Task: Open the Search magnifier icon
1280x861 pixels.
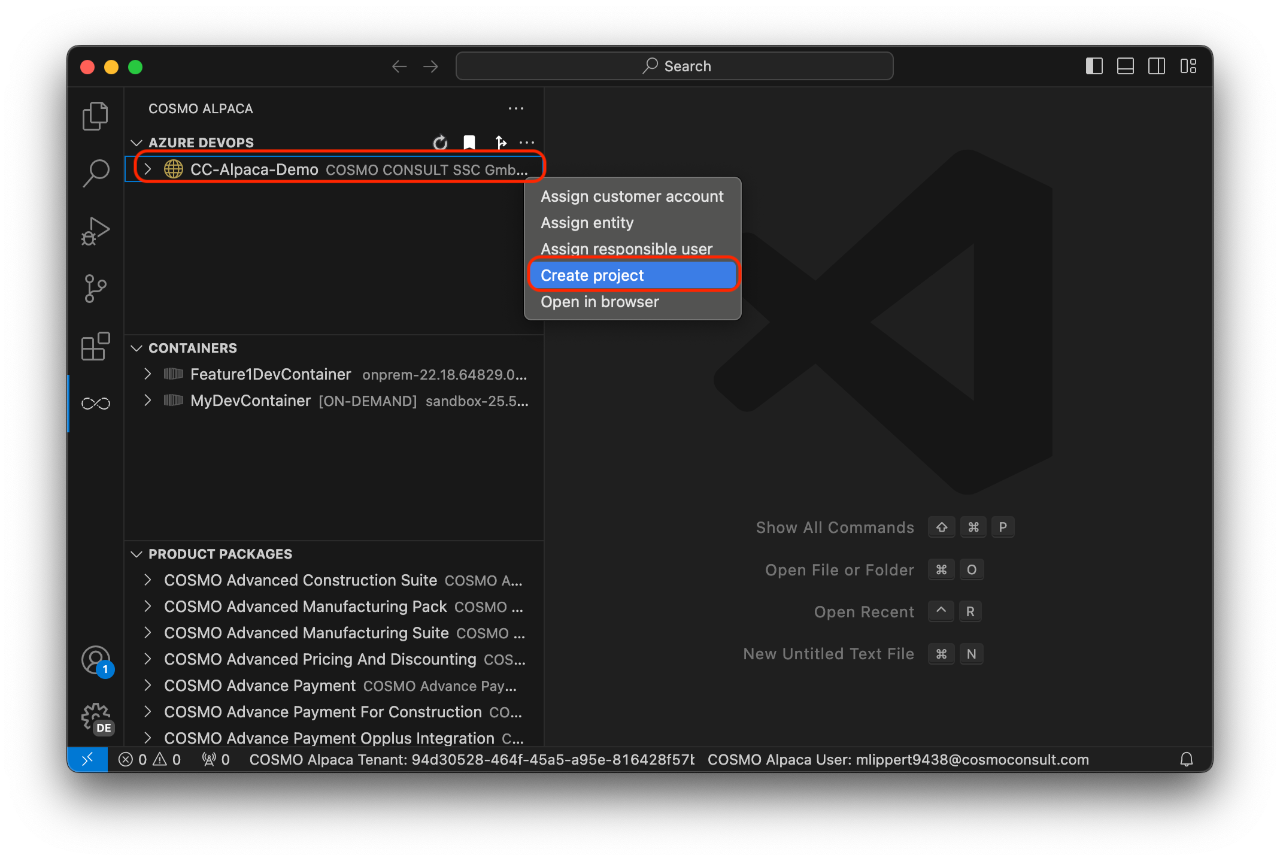Action: (x=95, y=173)
